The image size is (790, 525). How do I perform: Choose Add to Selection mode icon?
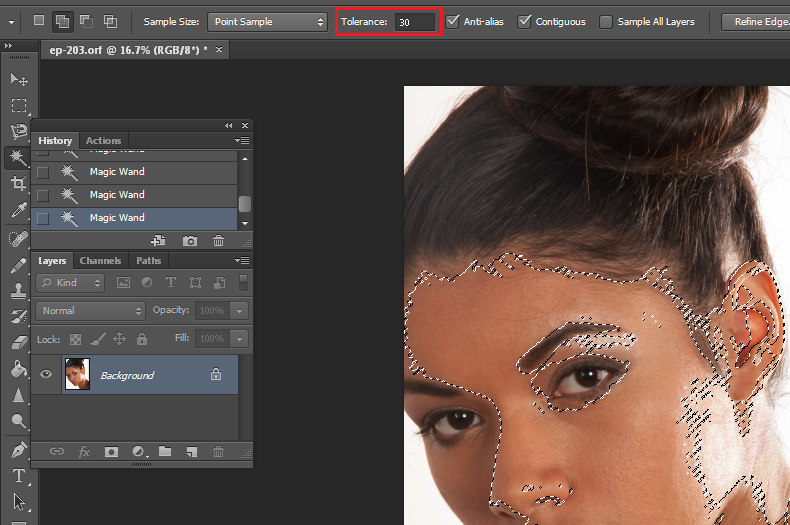(x=62, y=22)
